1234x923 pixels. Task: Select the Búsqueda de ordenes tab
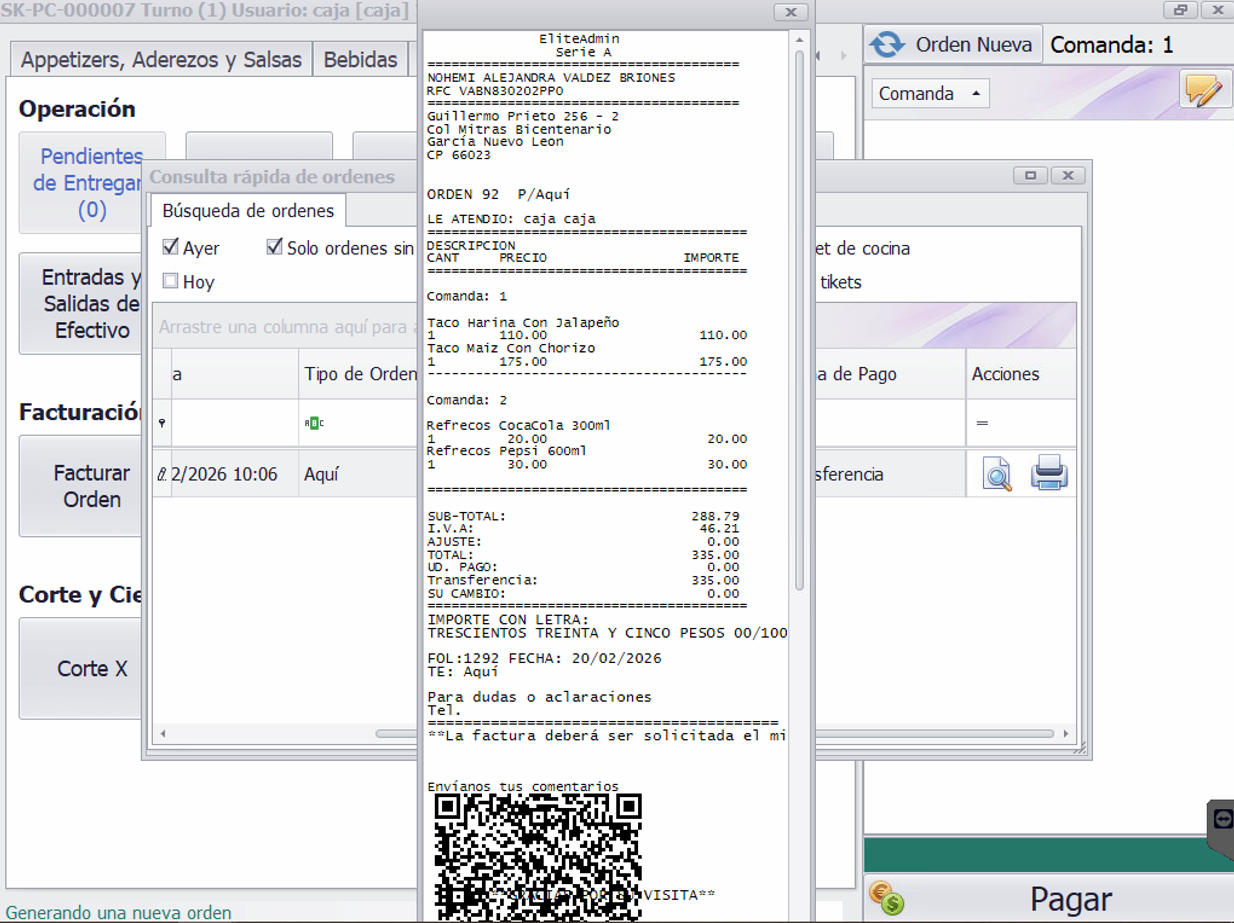248,211
